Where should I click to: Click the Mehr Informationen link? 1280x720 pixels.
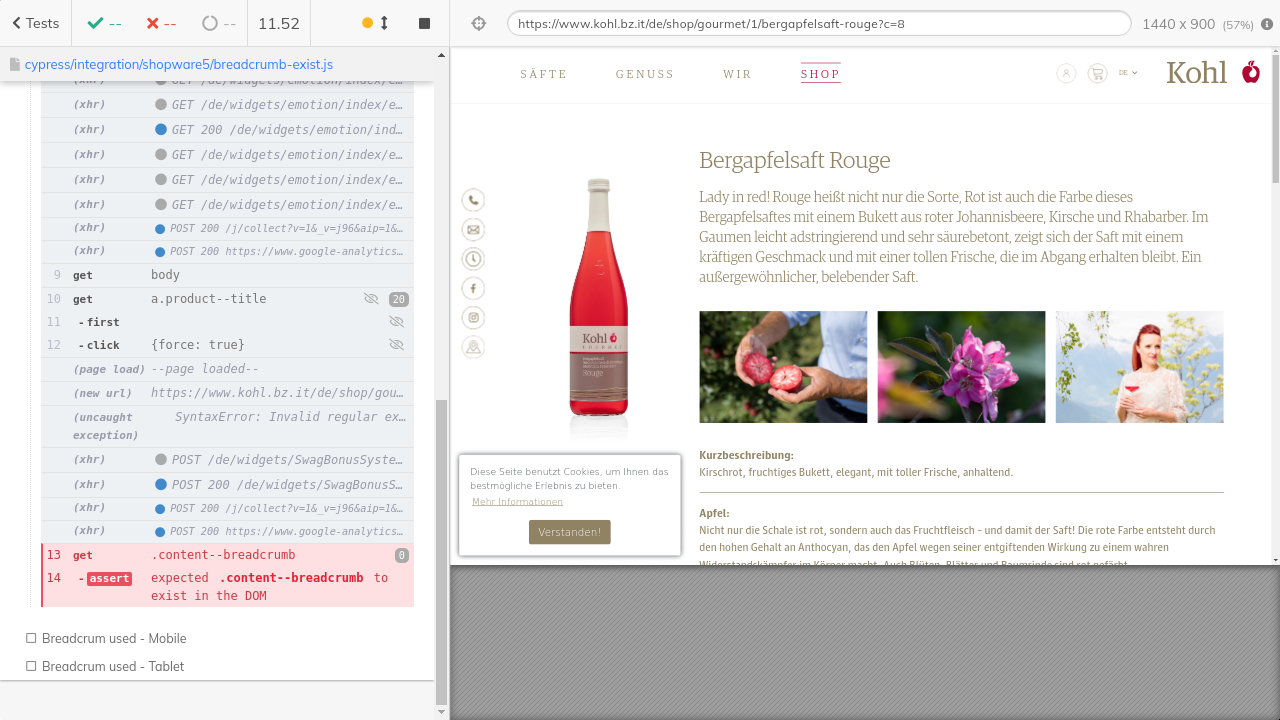click(x=517, y=502)
